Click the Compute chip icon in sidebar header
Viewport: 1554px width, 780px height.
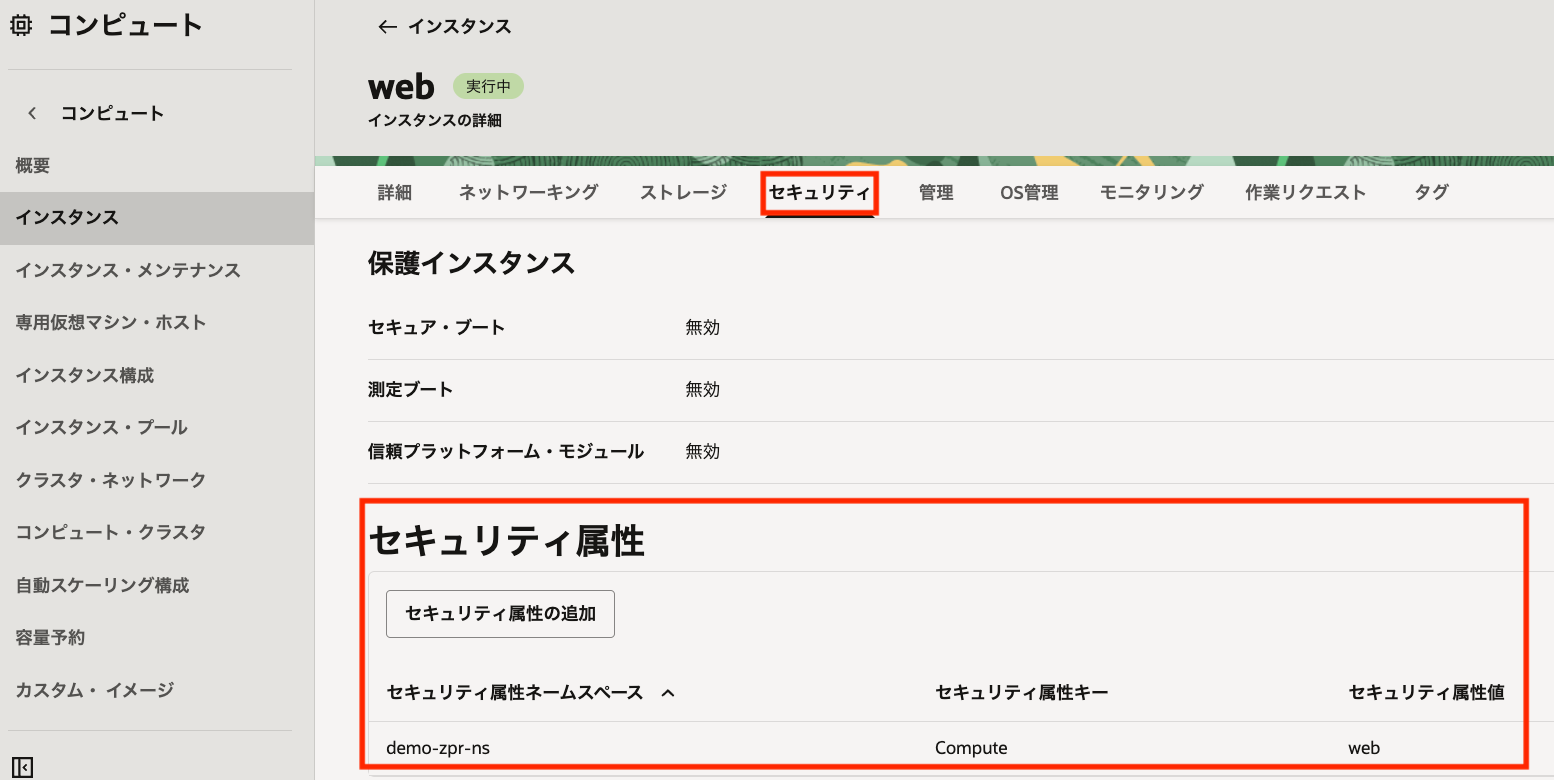21,26
